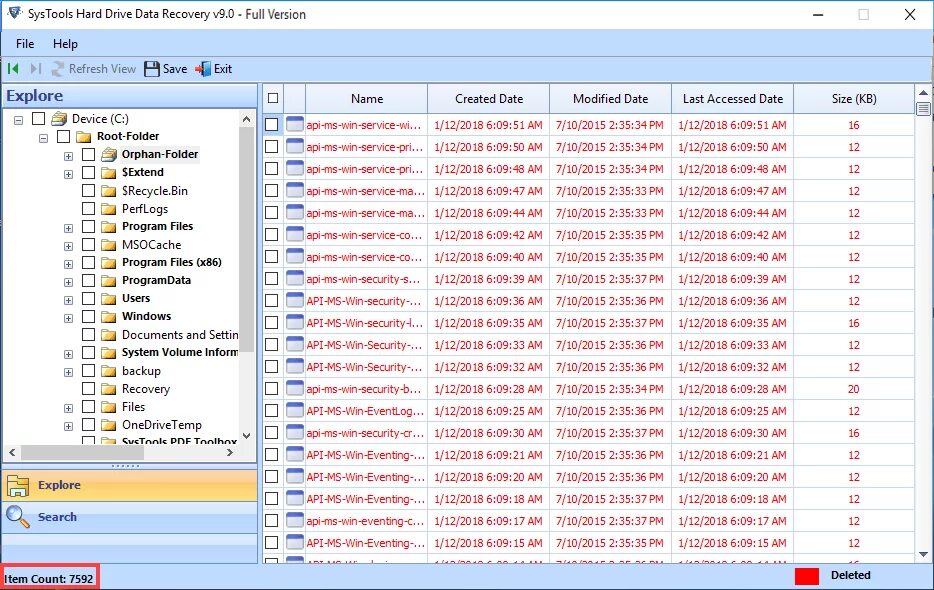Click the Device (C:) drive icon
This screenshot has height=590, width=934.
[59, 119]
